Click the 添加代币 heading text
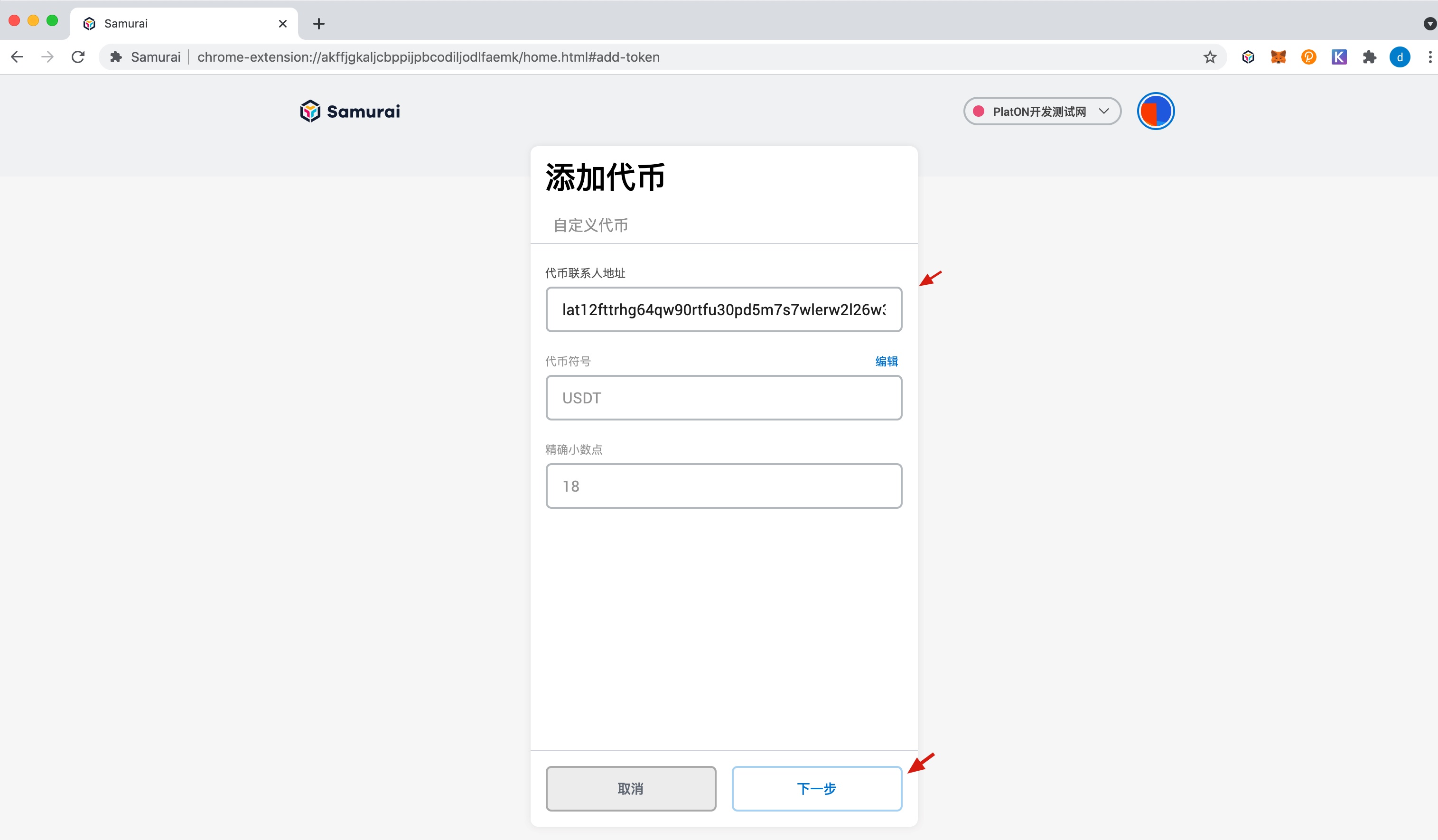 tap(606, 177)
